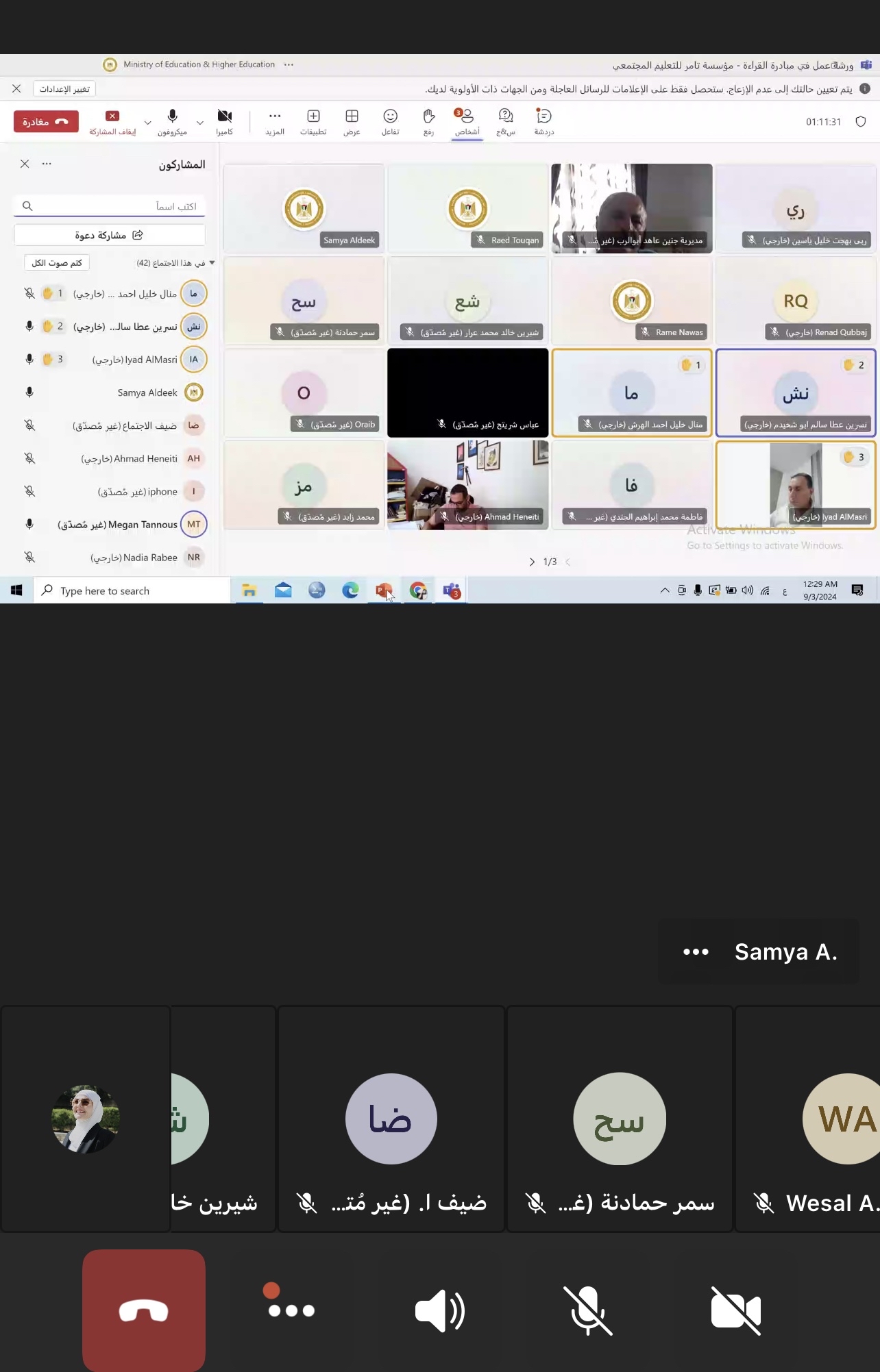
Task: Toggle the ميكروفون microphone in Teams toolbar
Action: pyautogui.click(x=172, y=122)
